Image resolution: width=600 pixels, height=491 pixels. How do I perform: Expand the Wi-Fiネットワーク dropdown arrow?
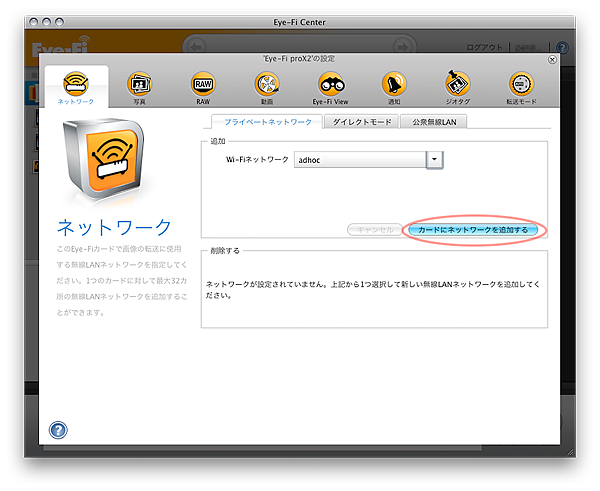(x=434, y=160)
